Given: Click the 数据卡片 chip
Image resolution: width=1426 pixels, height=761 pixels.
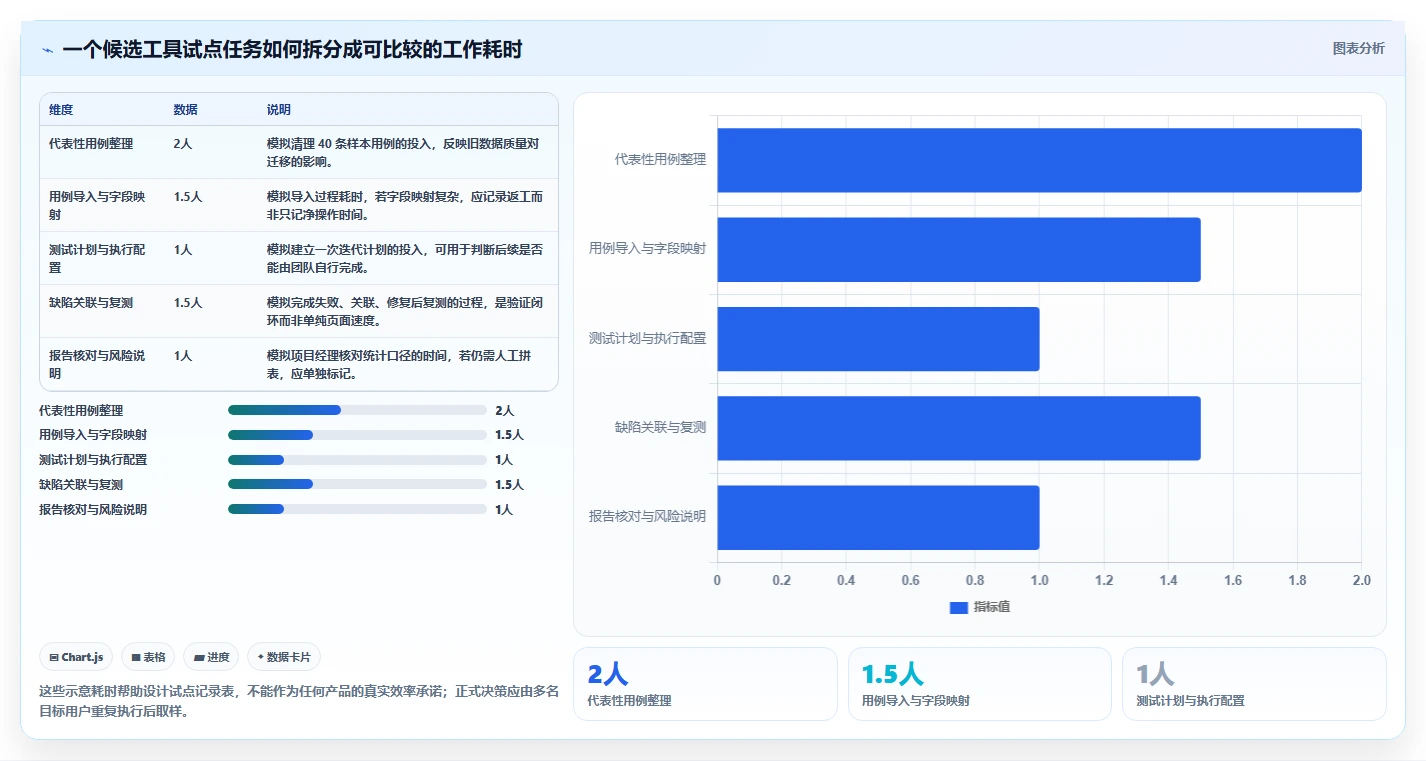Looking at the screenshot, I should (284, 657).
